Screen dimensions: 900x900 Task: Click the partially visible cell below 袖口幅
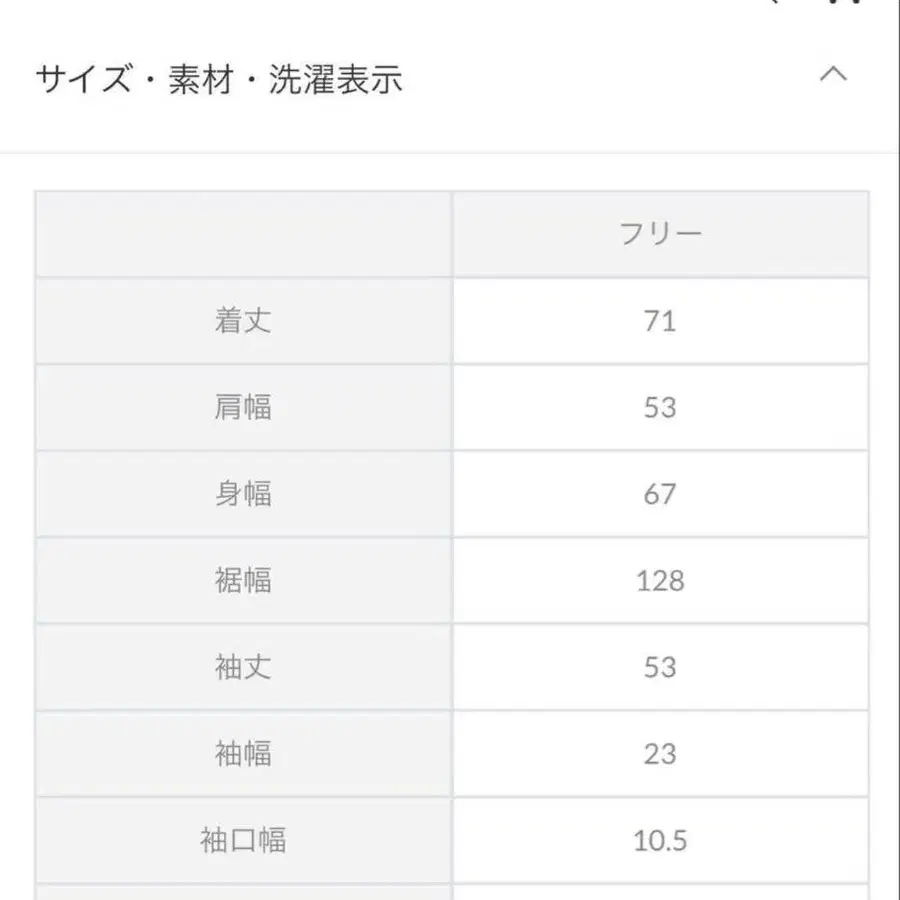point(243,892)
